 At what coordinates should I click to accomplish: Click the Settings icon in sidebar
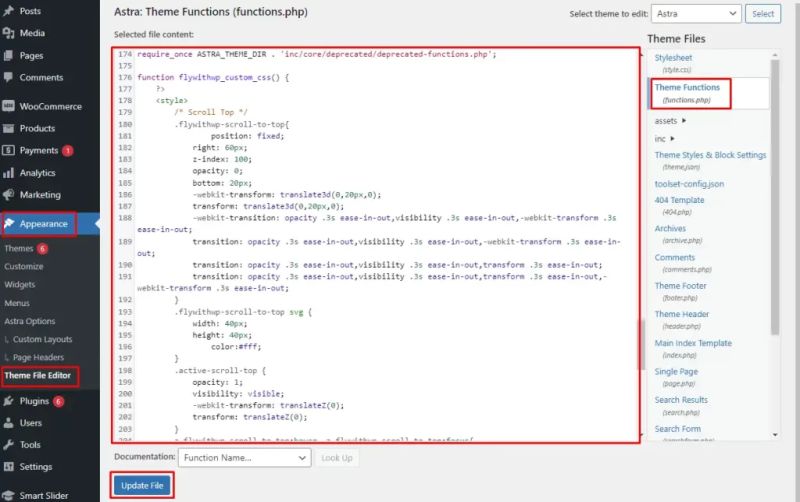pos(8,467)
